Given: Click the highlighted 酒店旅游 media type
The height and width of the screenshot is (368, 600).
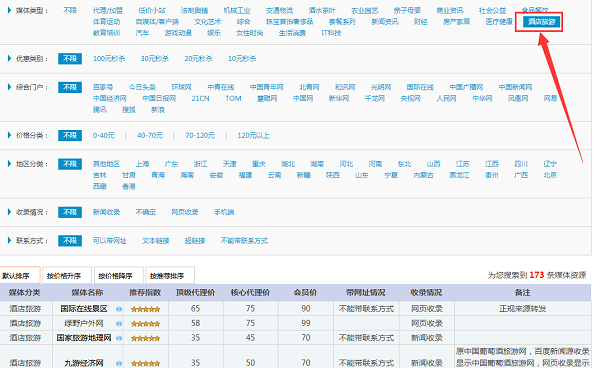Looking at the screenshot, I should pyautogui.click(x=541, y=22).
